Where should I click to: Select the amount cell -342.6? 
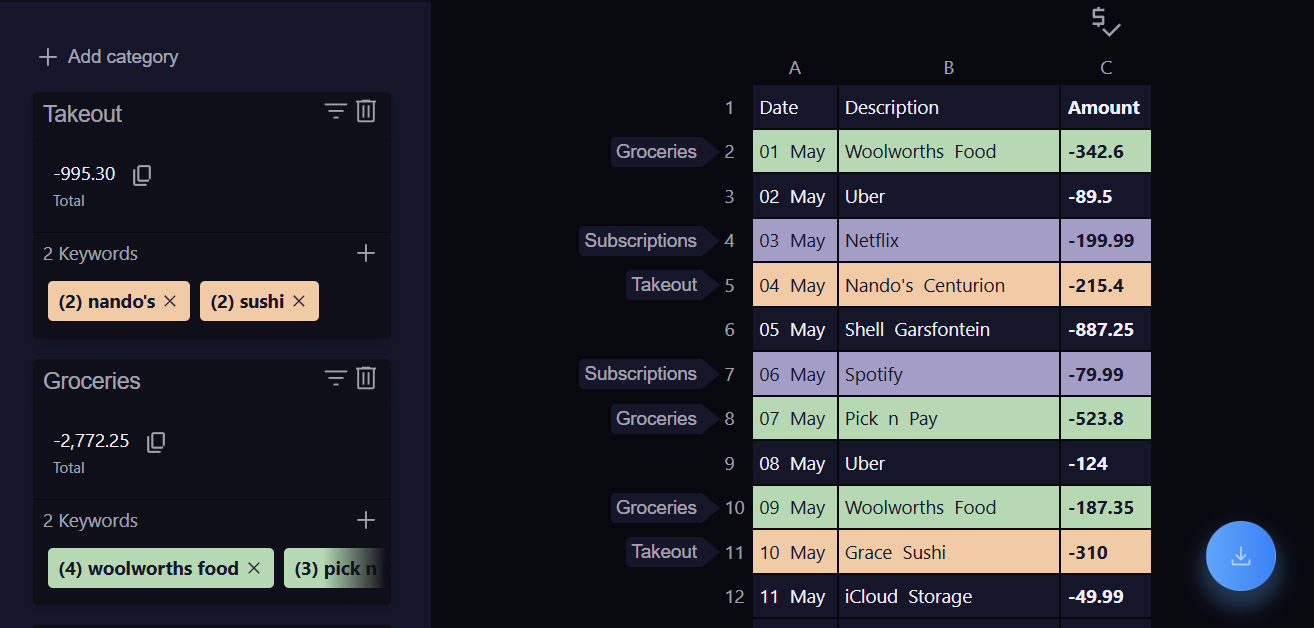[1106, 152]
